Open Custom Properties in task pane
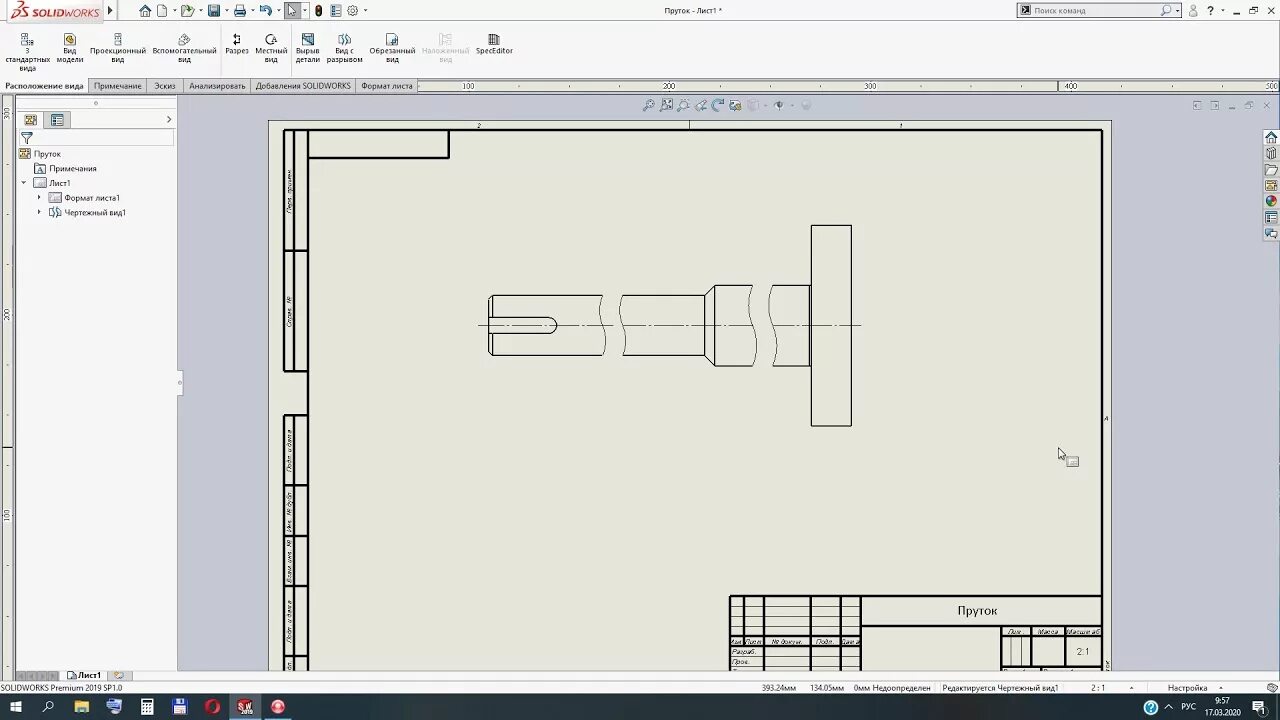 pyautogui.click(x=1271, y=217)
